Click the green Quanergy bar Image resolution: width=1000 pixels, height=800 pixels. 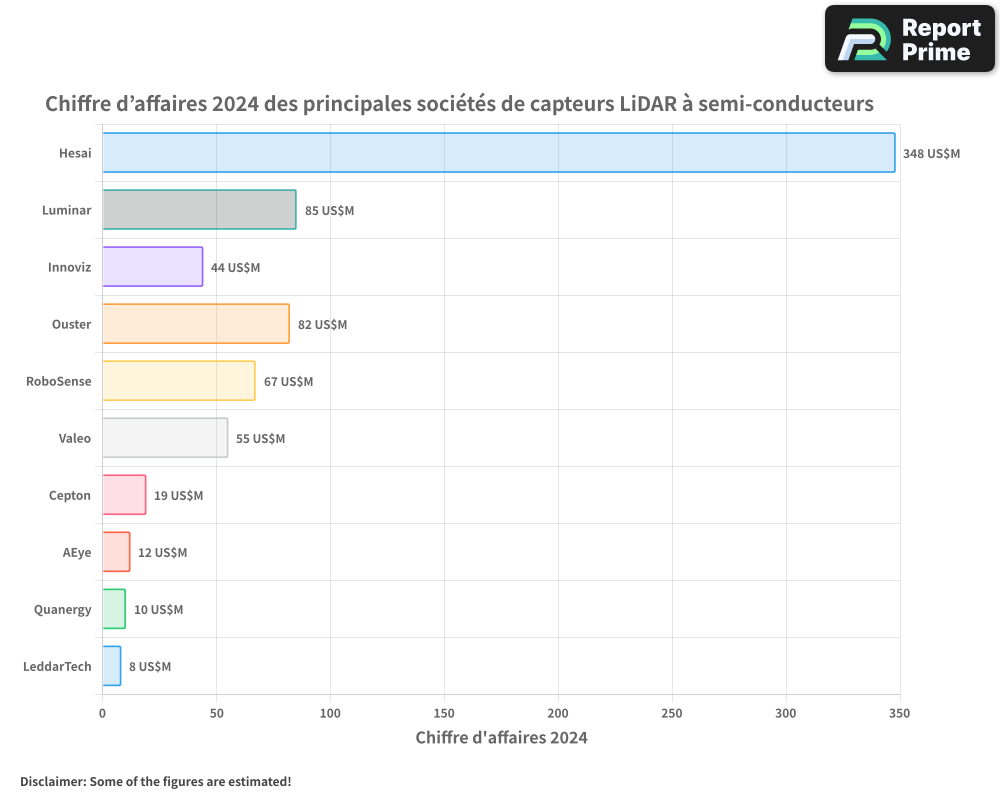click(x=114, y=609)
